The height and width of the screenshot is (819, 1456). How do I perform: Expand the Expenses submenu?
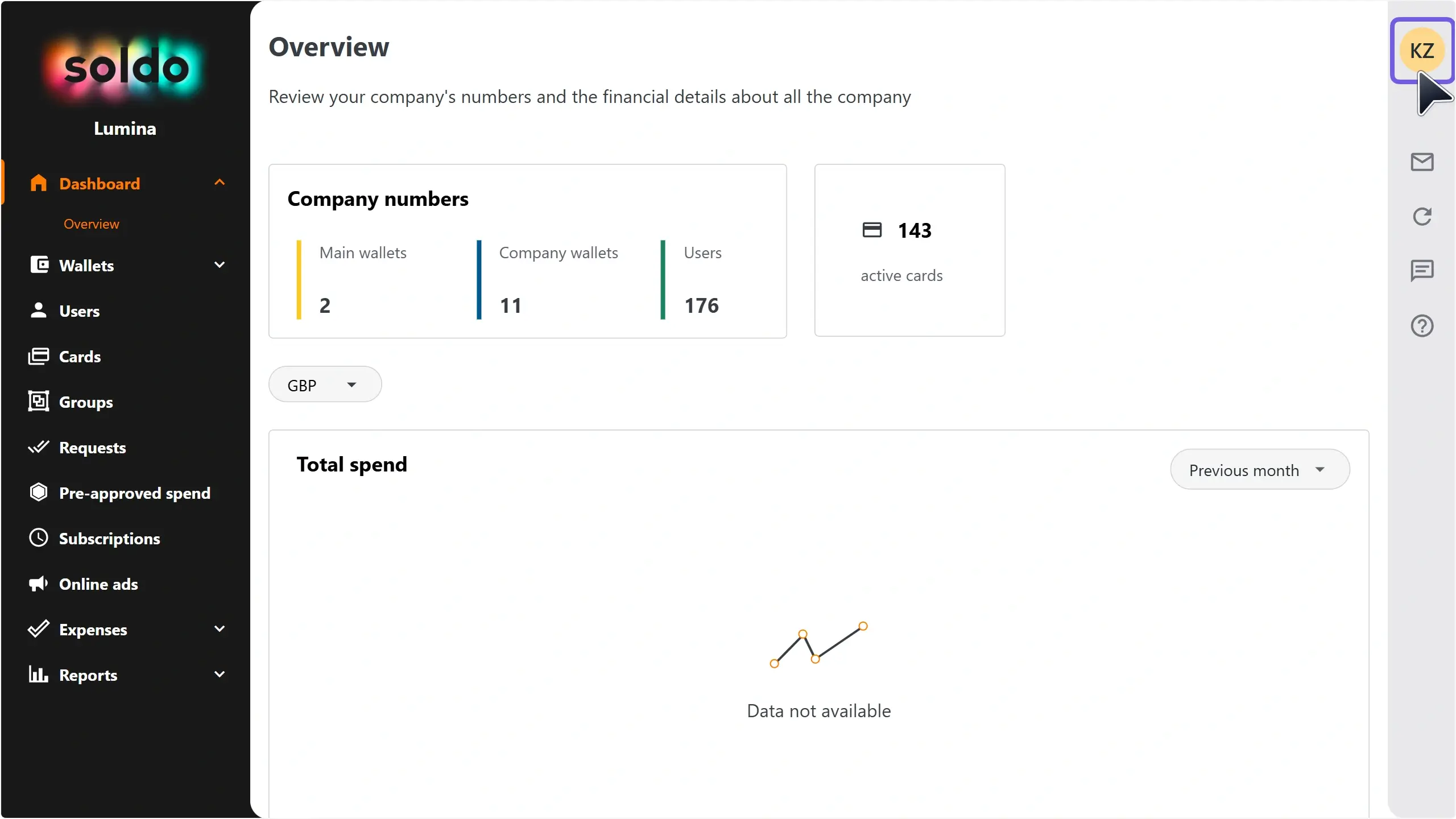tap(220, 629)
